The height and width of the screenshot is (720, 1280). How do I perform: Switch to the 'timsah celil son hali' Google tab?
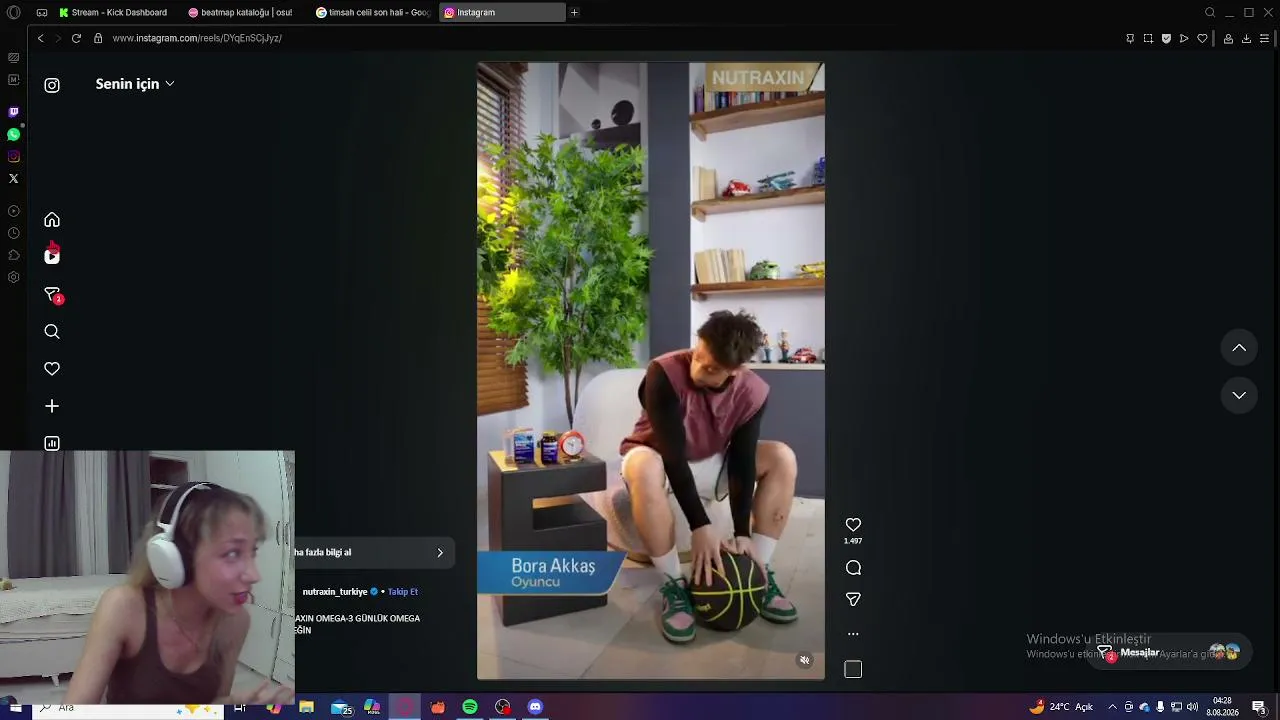pyautogui.click(x=373, y=12)
